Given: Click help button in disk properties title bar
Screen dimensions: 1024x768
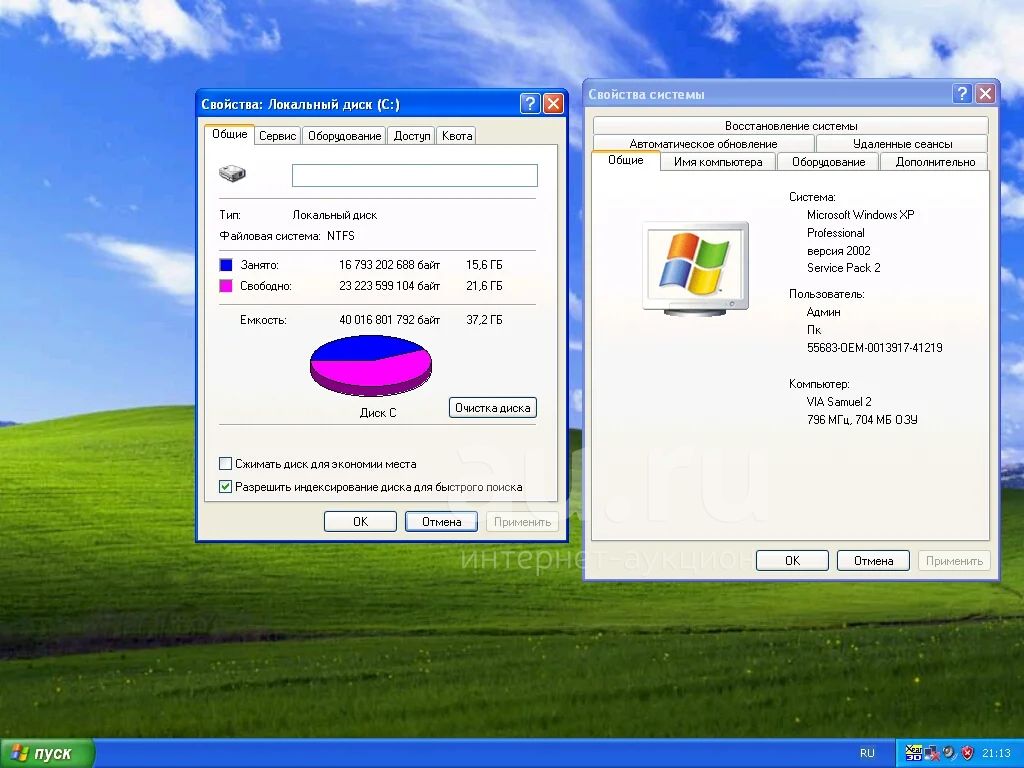Looking at the screenshot, I should 530,103.
